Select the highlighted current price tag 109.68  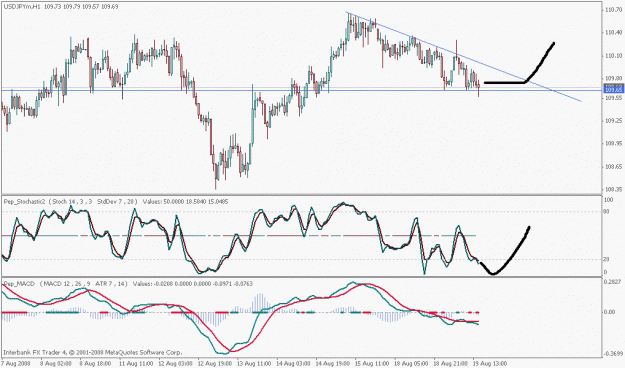pyautogui.click(x=614, y=89)
